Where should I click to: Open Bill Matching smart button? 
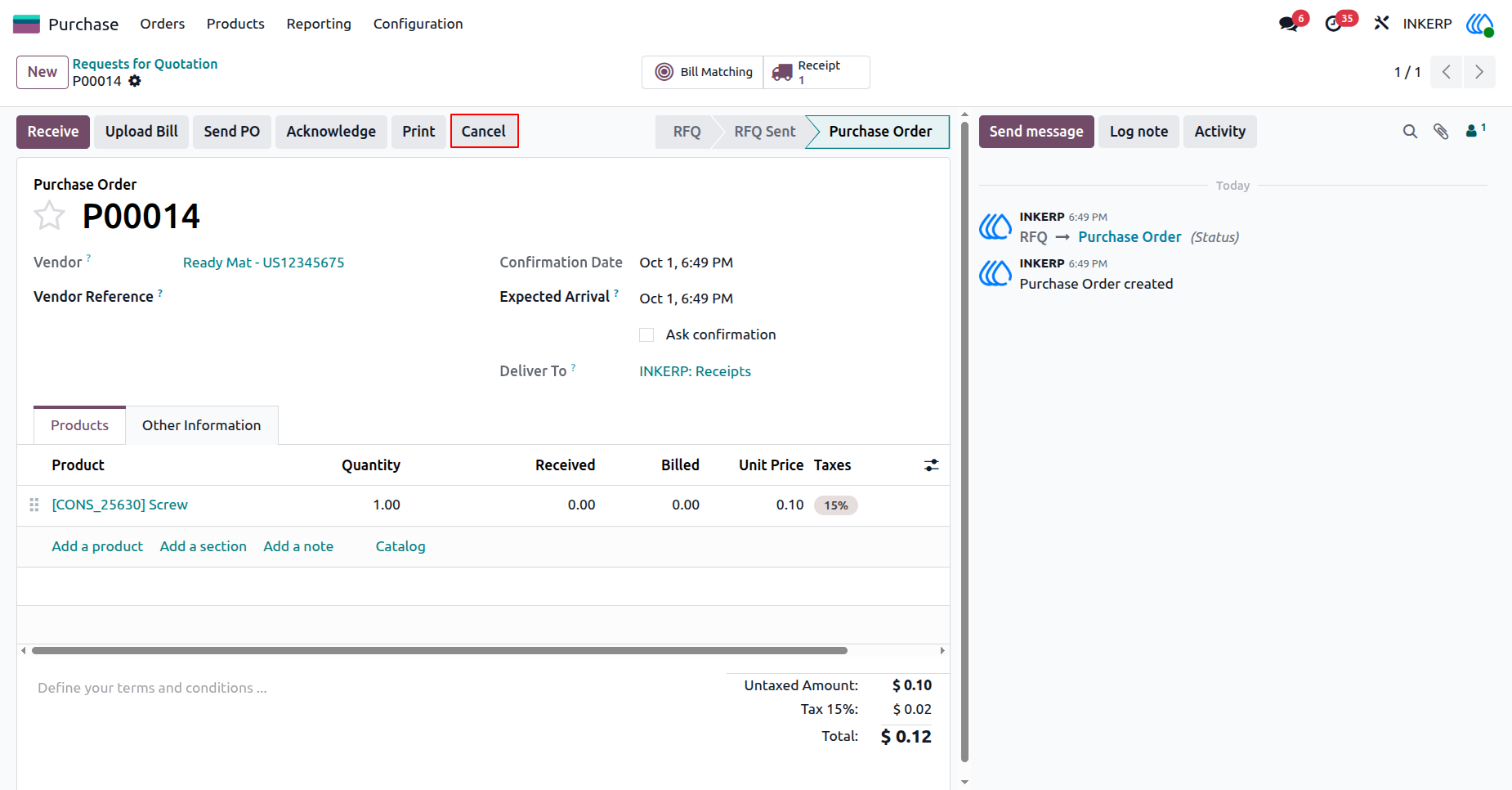tap(703, 72)
